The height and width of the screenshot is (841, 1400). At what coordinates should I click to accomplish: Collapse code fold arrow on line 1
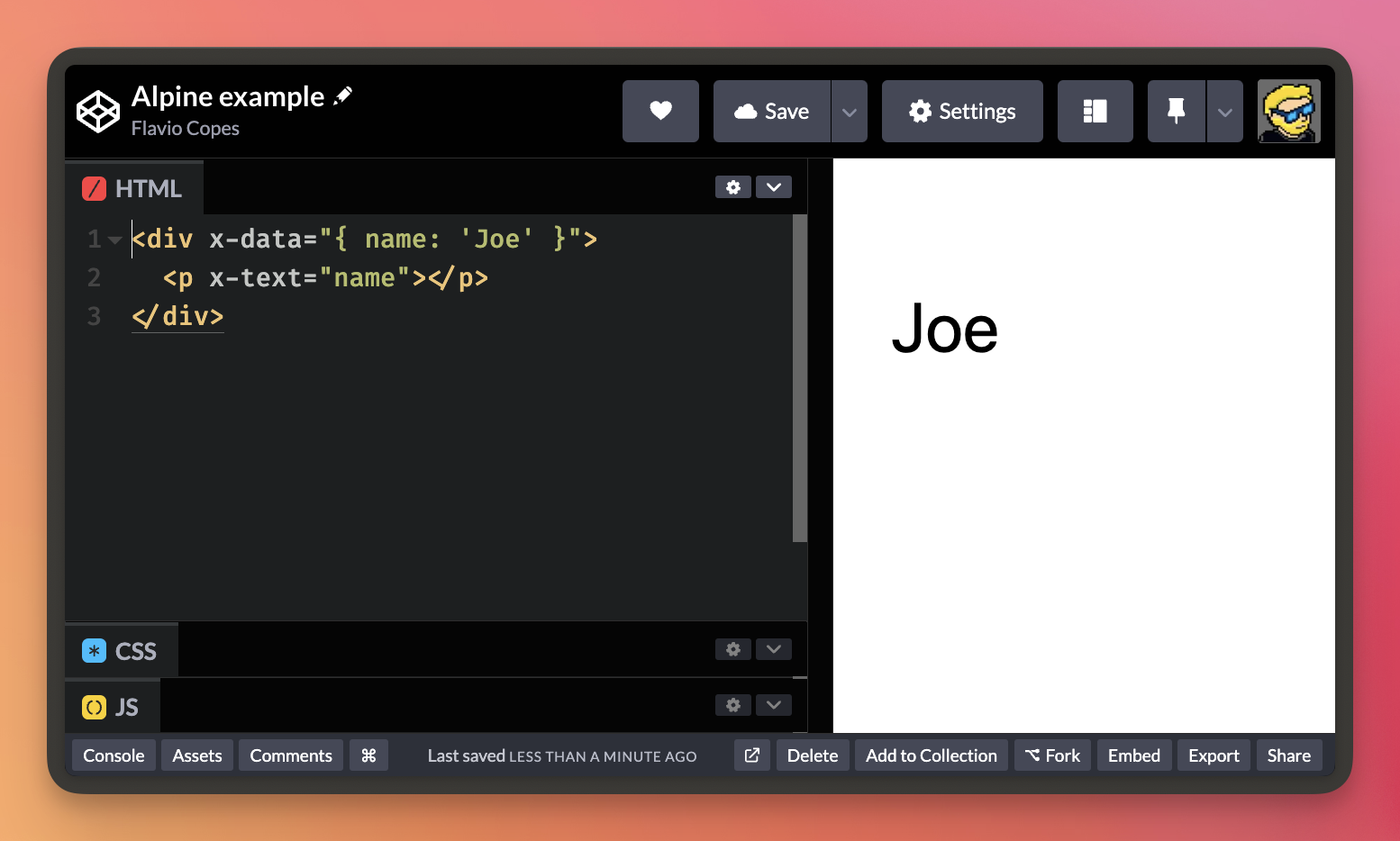point(115,240)
